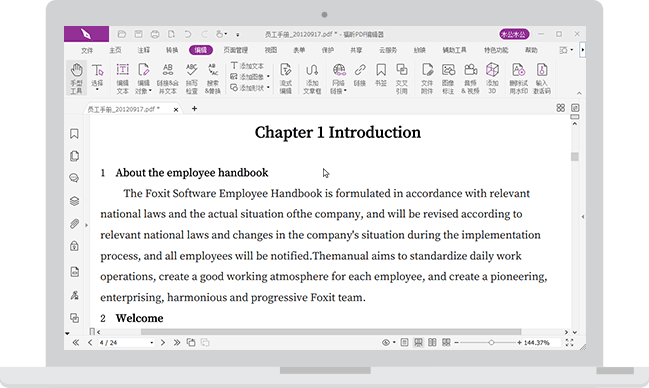The width and height of the screenshot is (649, 388).
Task: Open the bookmarks panel in left sidebar
Action: (74, 134)
